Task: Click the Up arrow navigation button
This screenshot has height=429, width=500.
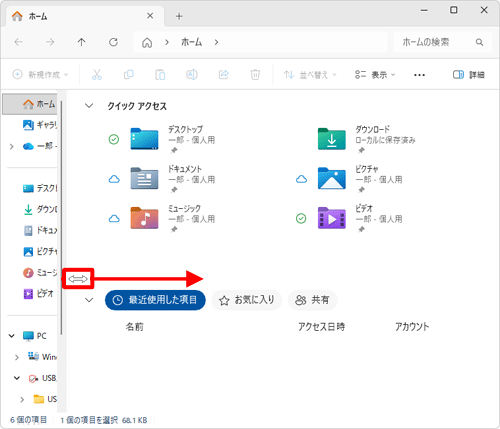Action: tap(82, 42)
